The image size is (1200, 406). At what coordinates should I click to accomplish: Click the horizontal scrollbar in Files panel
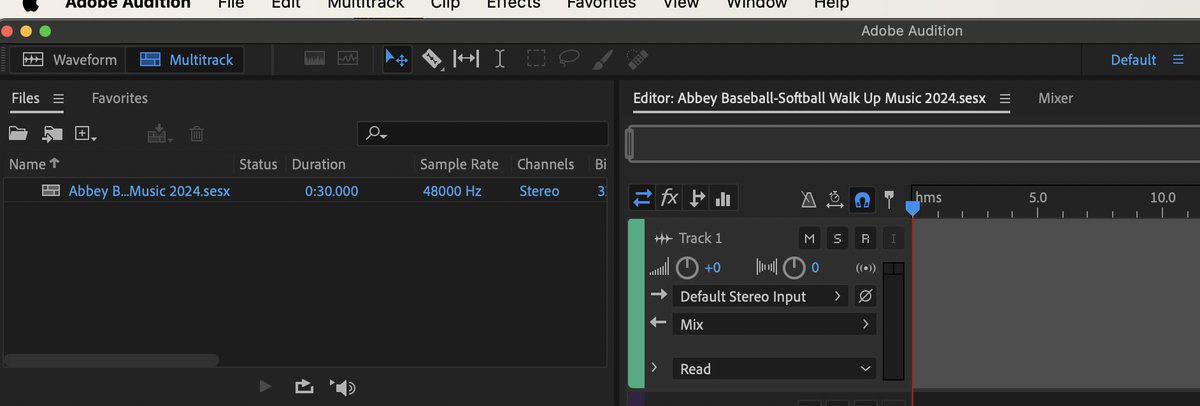pos(110,360)
